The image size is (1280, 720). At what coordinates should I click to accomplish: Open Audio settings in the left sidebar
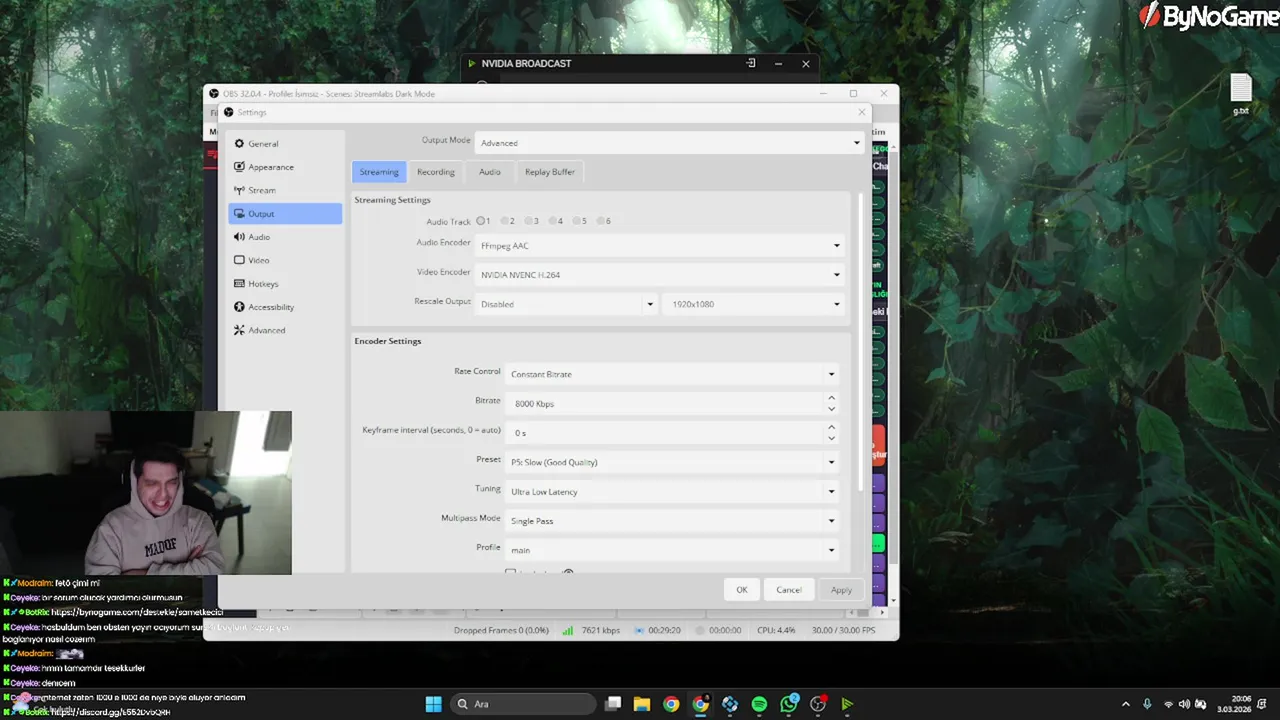285,237
